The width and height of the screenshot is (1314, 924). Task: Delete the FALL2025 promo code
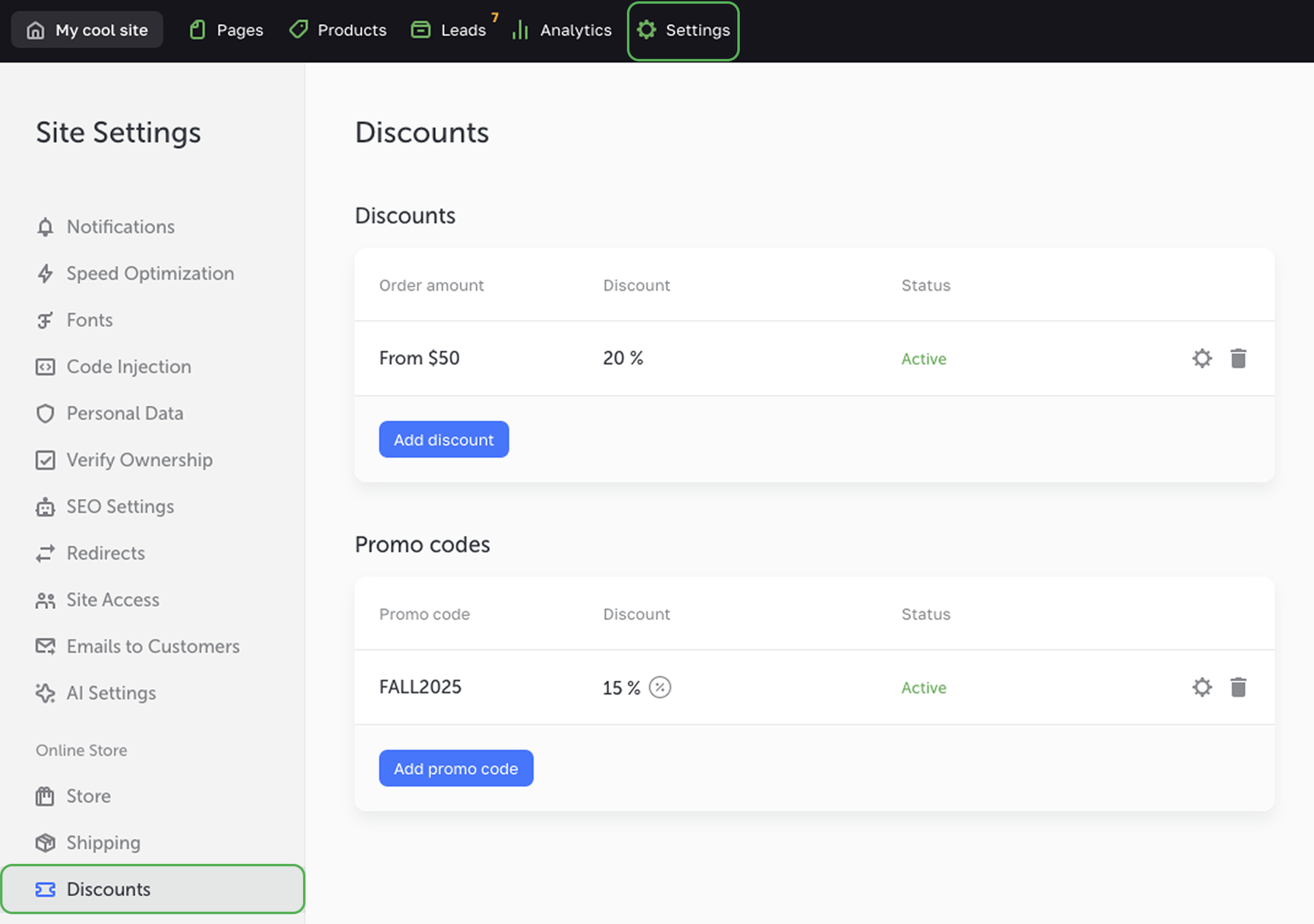pyautogui.click(x=1238, y=686)
